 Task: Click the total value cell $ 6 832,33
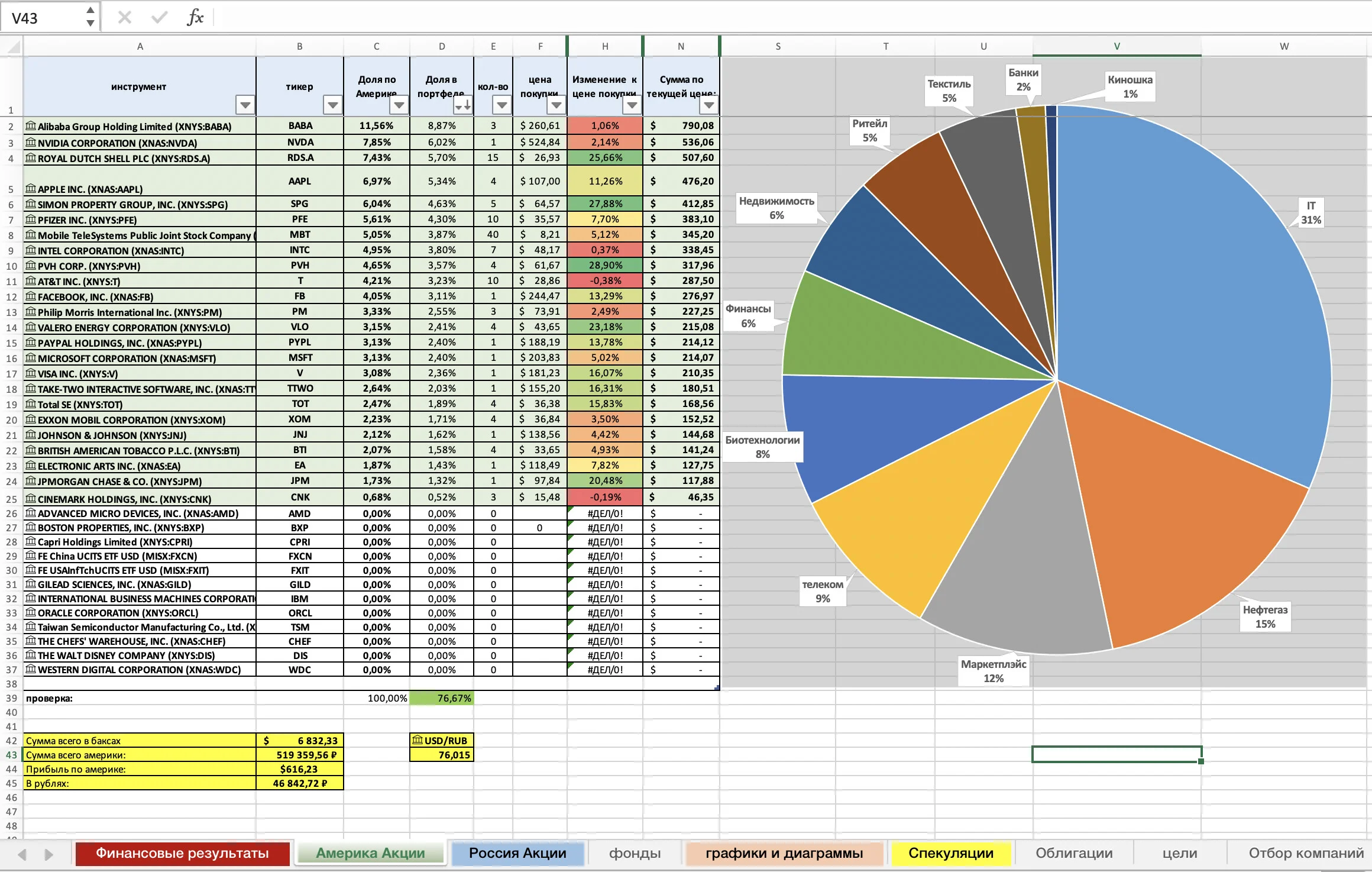point(300,740)
